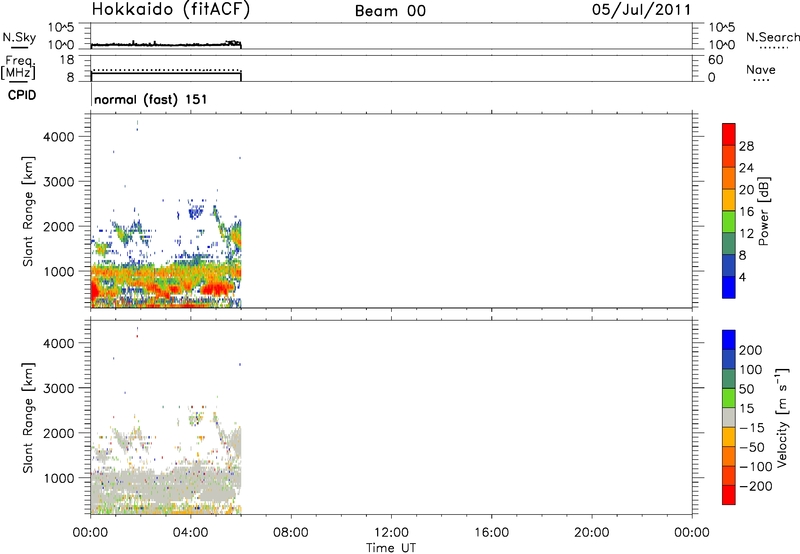This screenshot has width=800, height=554.
Task: Click '1000' range tick in velocity panel
Action: pos(59,478)
